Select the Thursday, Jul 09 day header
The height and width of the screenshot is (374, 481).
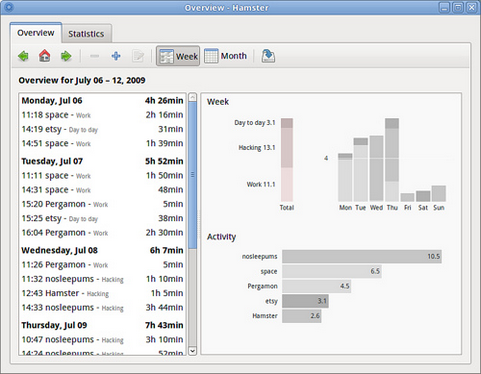coord(102,325)
